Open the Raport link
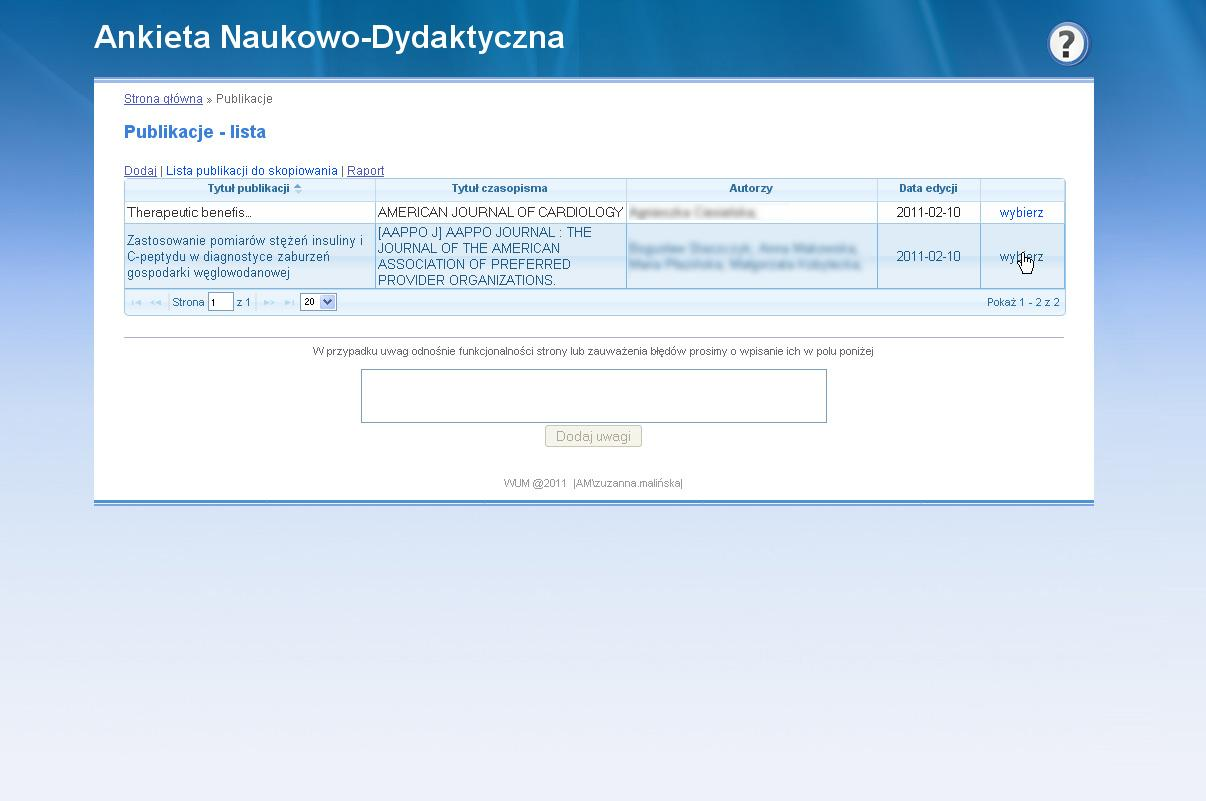 point(365,171)
